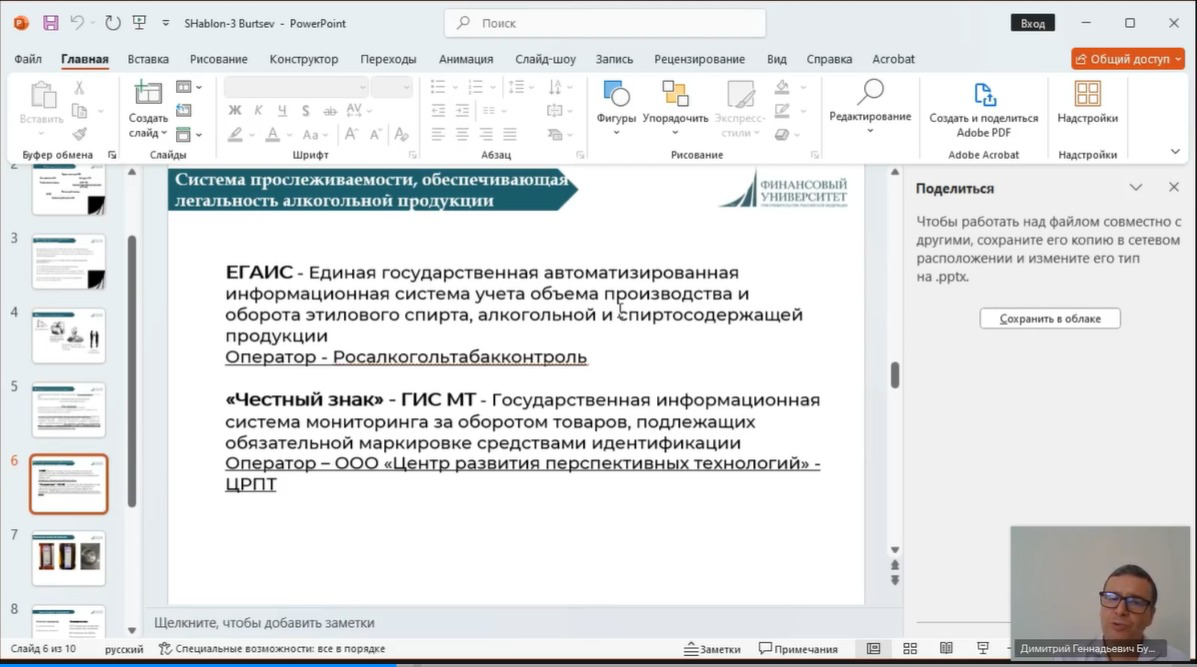Select slide 4 thumbnail
Viewport: 1197px width, 667px height.
coord(69,336)
